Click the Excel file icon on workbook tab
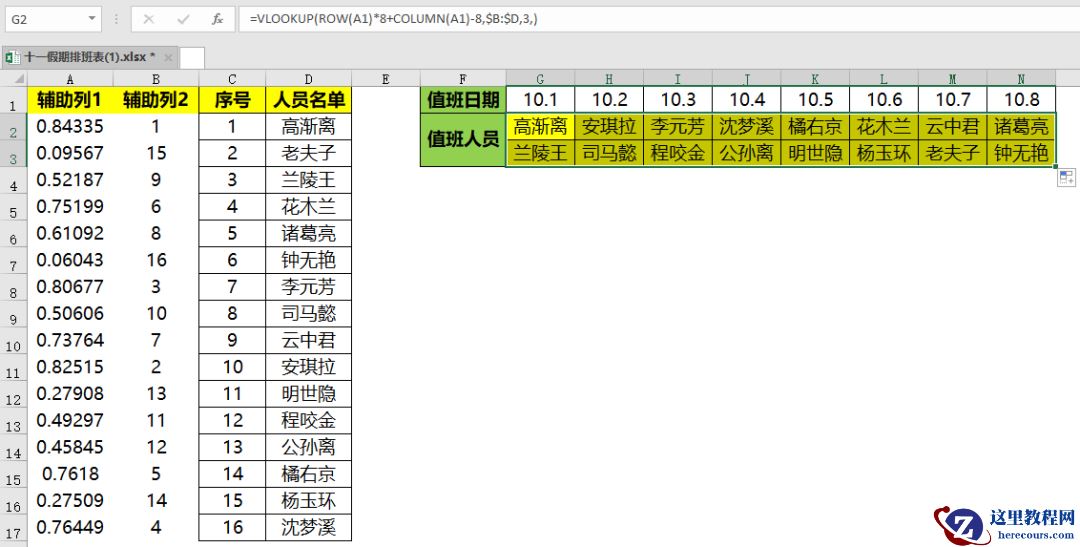This screenshot has height=547, width=1080. pos(12,57)
